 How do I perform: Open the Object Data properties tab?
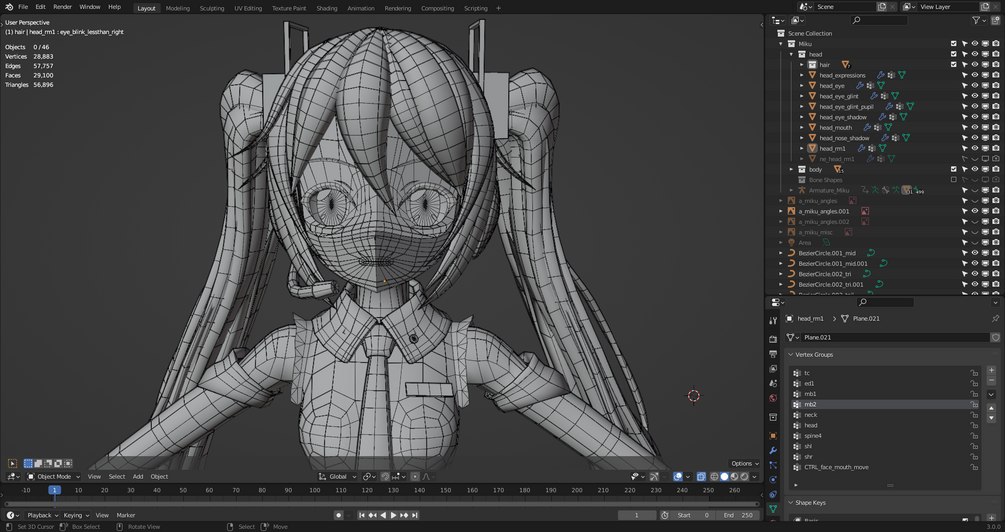[773, 508]
